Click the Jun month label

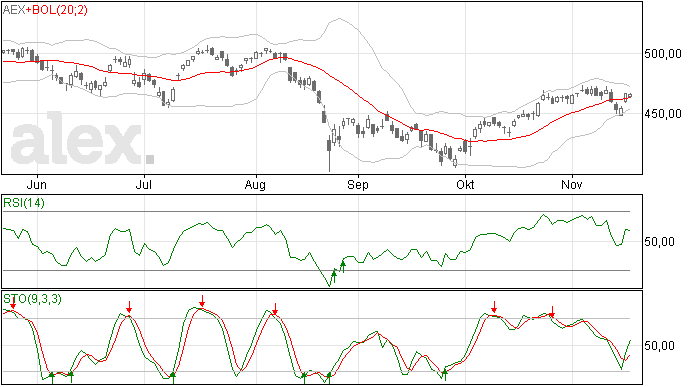coord(37,184)
